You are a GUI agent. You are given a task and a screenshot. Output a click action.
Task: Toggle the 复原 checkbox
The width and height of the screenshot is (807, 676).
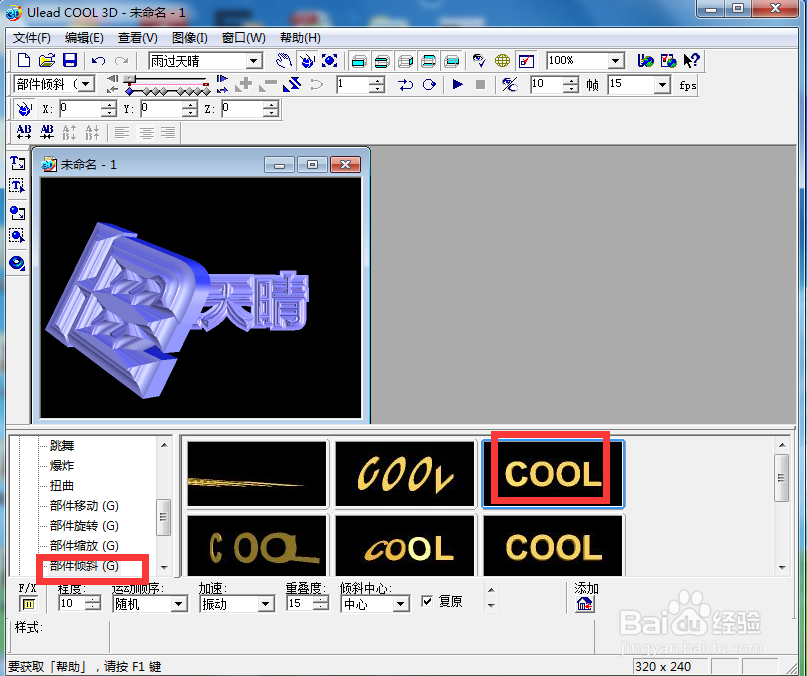coord(427,601)
